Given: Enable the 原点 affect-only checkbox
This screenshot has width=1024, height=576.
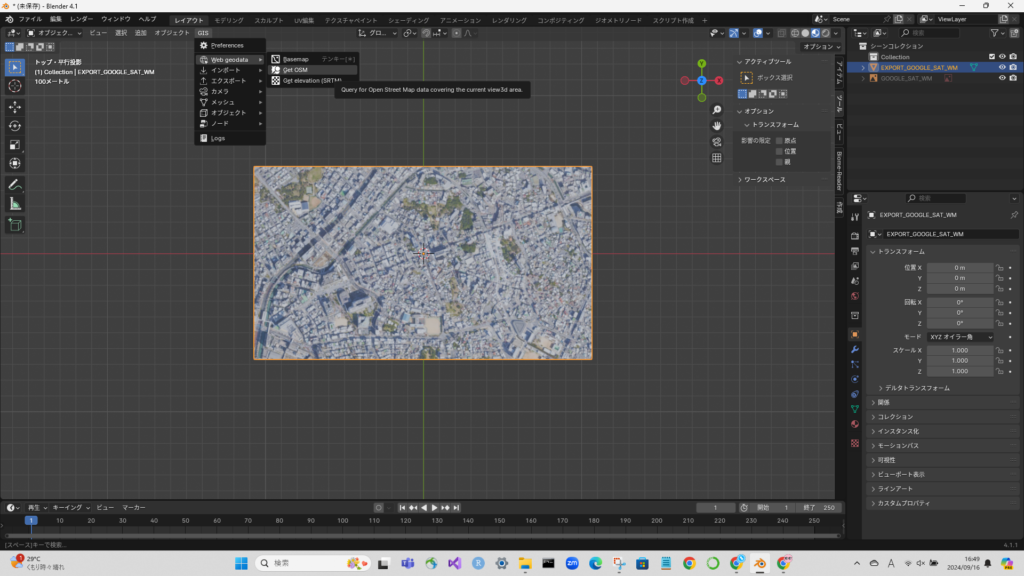Looking at the screenshot, I should tap(780, 141).
